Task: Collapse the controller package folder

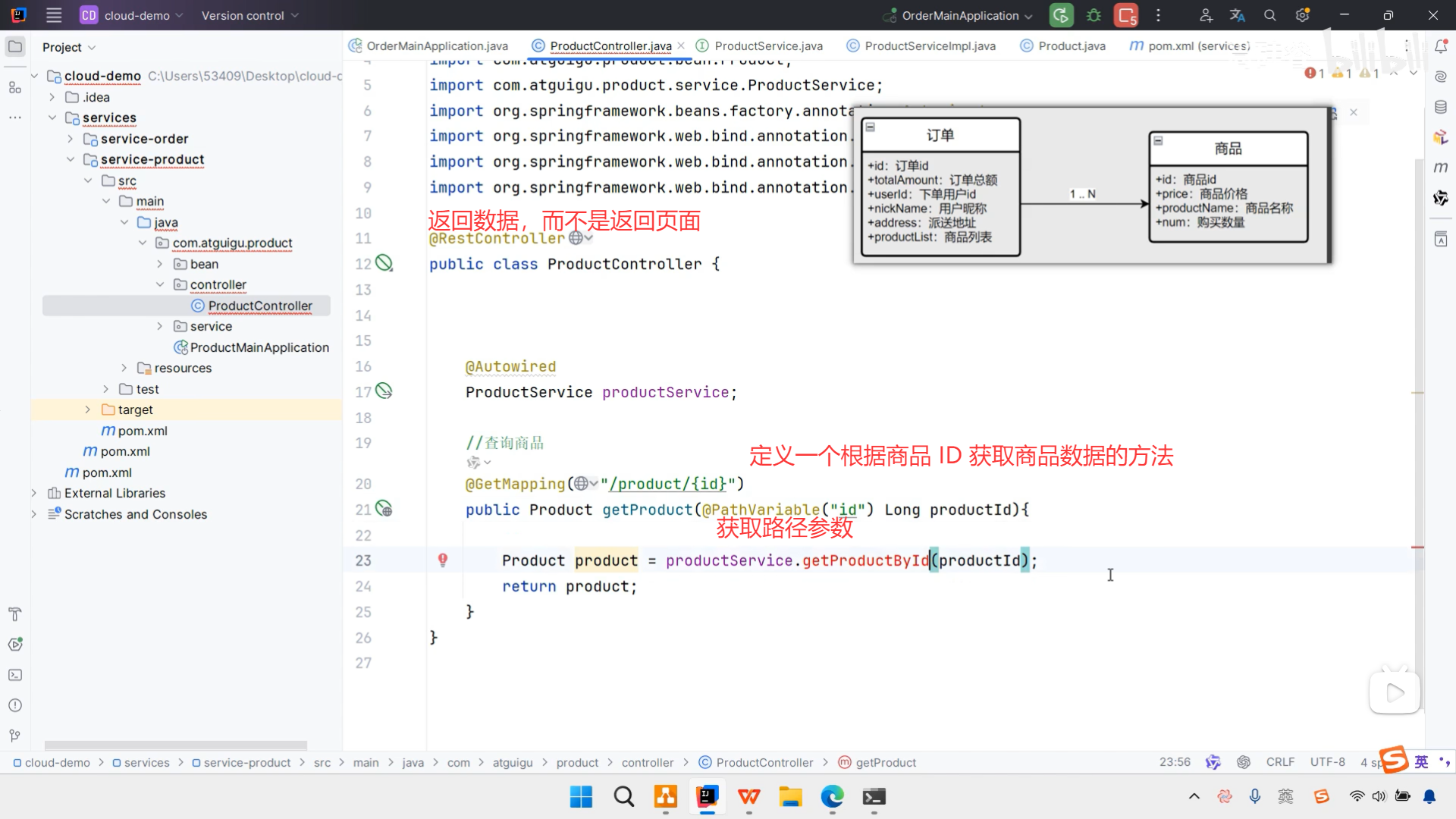Action: (160, 284)
